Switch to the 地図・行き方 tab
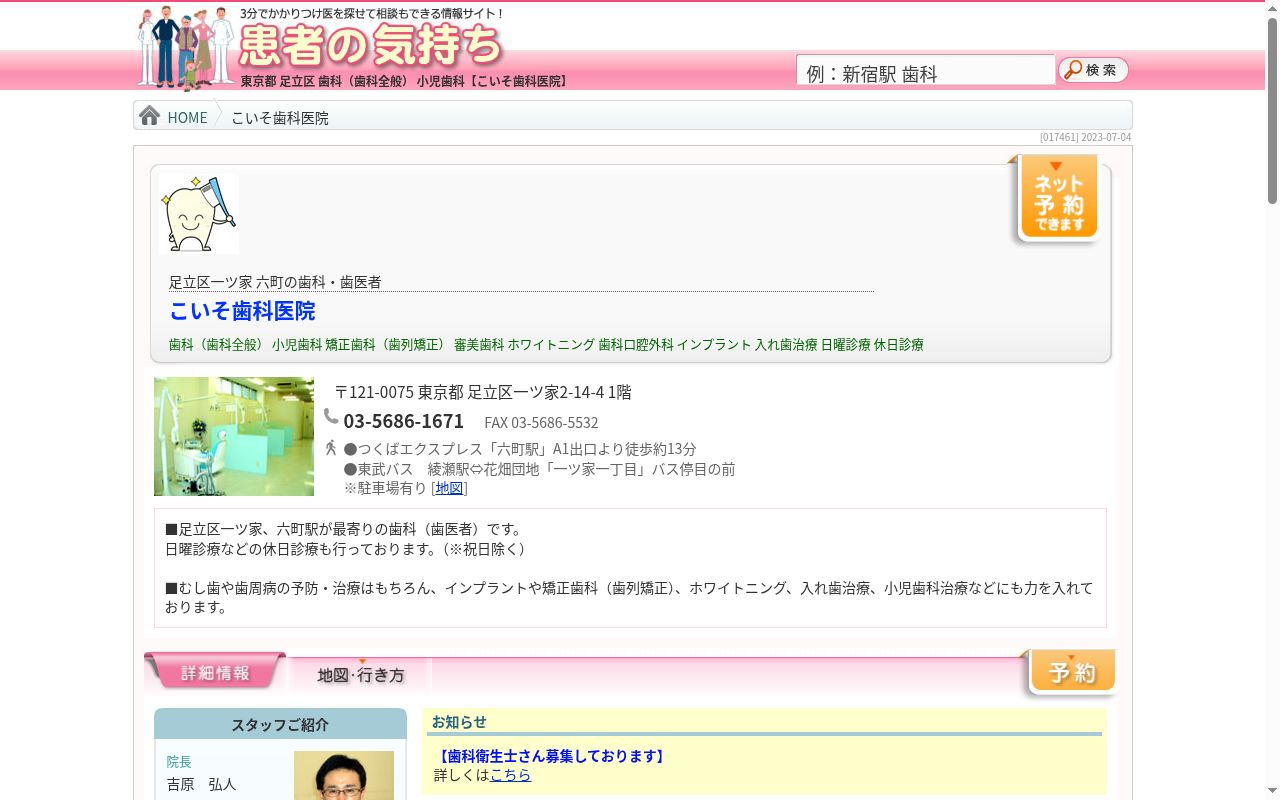Screen dimensions: 1280x800 (x=361, y=675)
